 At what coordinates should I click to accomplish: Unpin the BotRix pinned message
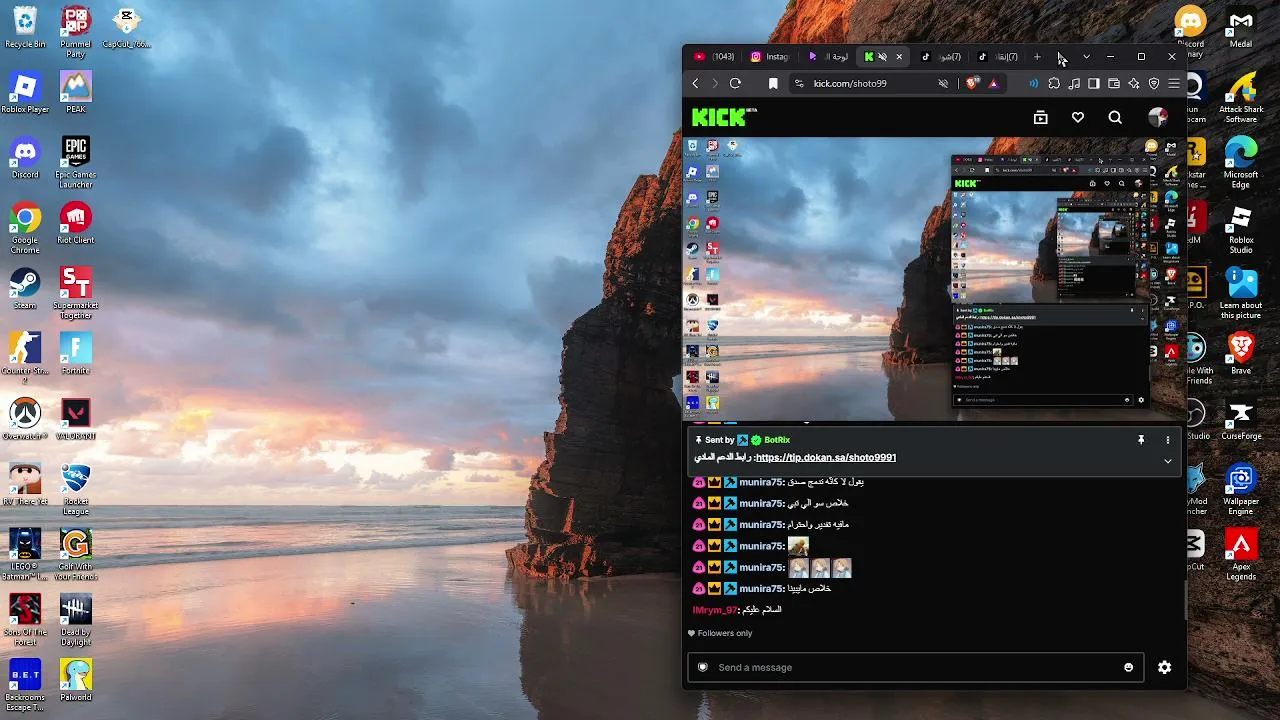(1140, 440)
